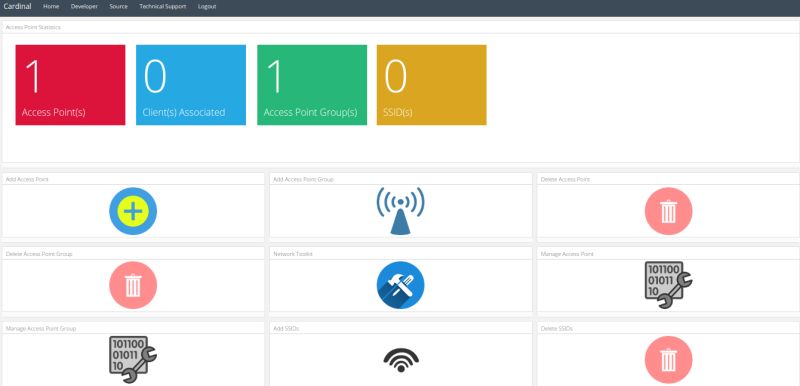Click the "Add Access Point" panel title
Viewport: 800px width, 386px height.
tap(27, 179)
